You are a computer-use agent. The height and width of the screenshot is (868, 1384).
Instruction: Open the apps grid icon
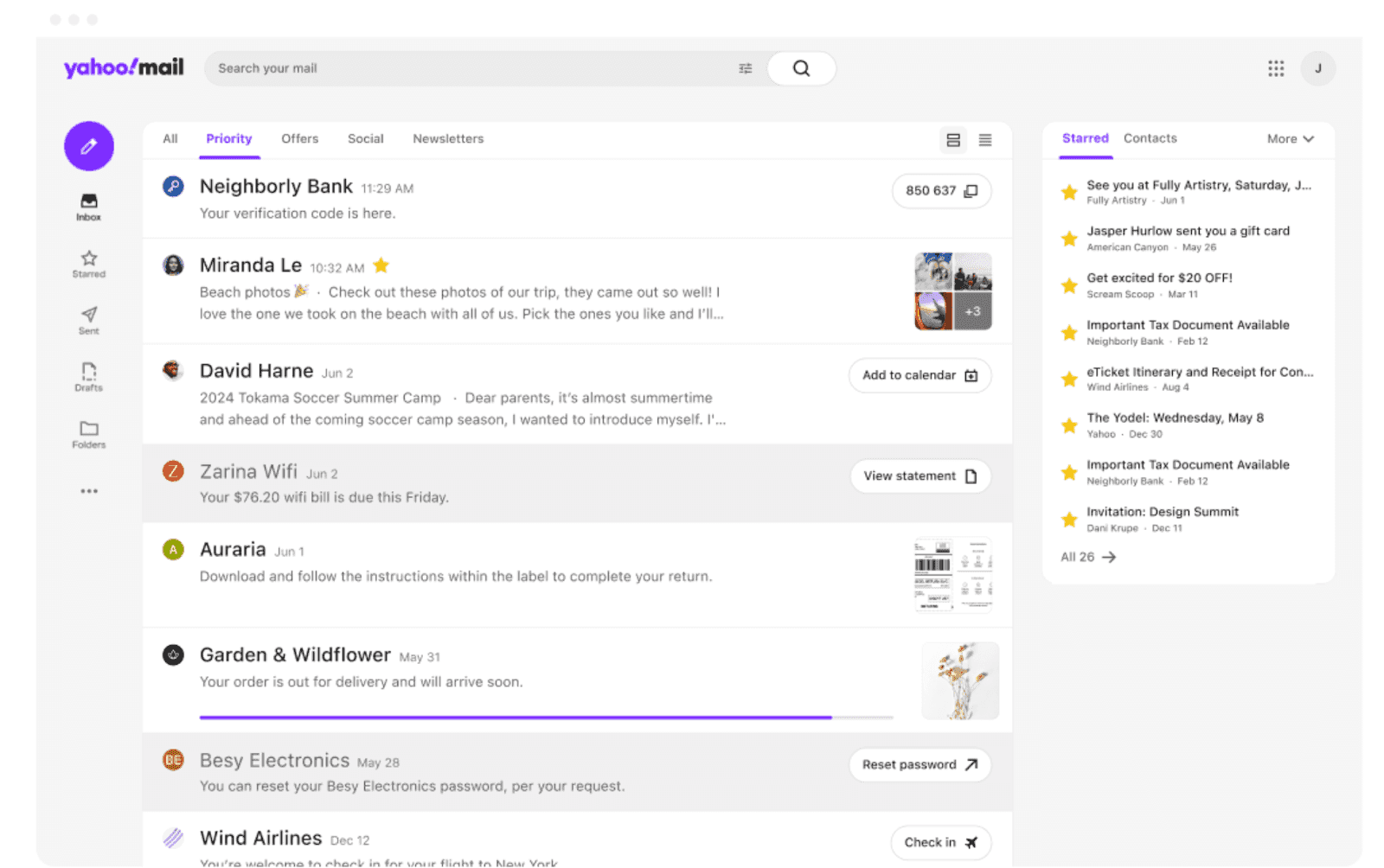pos(1276,68)
